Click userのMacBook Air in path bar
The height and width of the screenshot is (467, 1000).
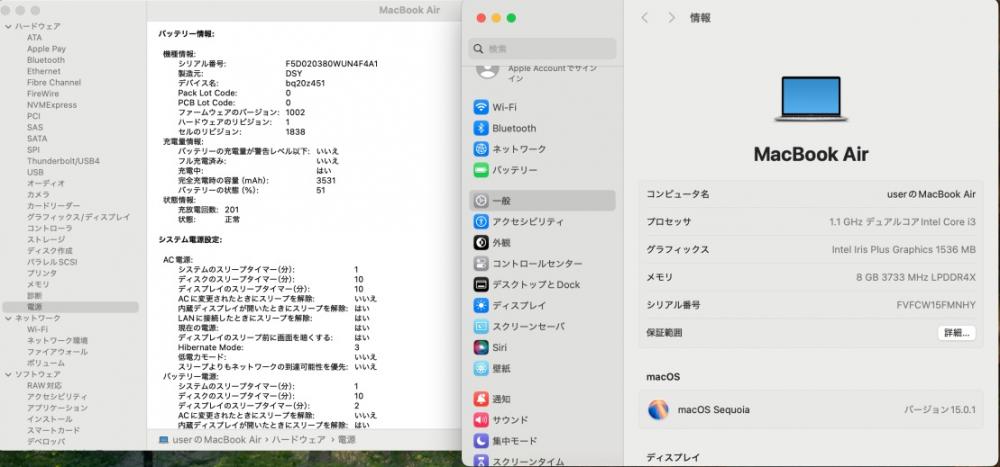(216, 440)
